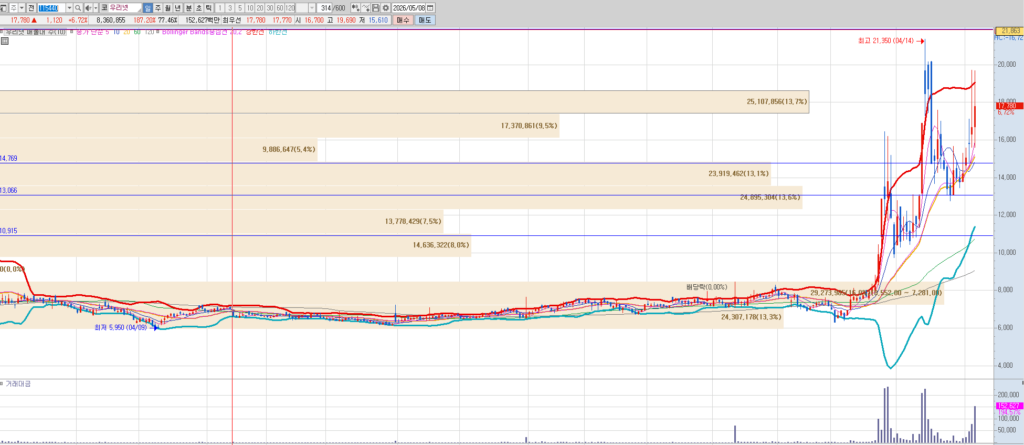Choose the 30 interval button
The width and height of the screenshot is (1024, 445).
(270, 8)
